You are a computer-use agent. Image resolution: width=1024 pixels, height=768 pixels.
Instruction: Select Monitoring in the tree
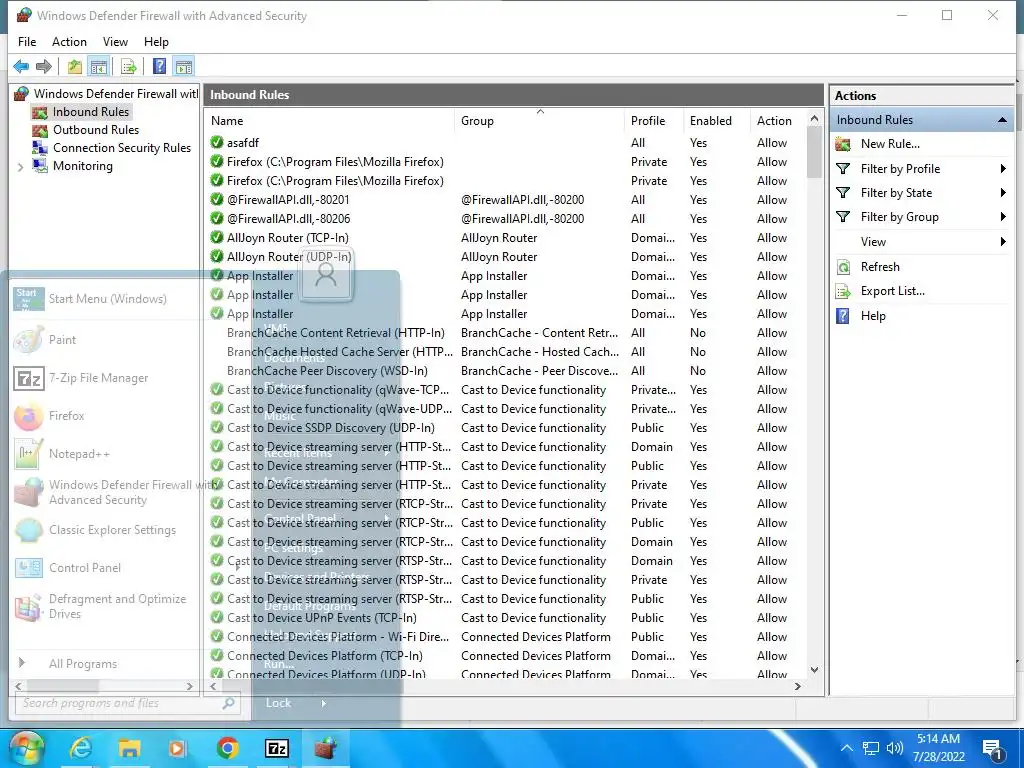coord(83,166)
